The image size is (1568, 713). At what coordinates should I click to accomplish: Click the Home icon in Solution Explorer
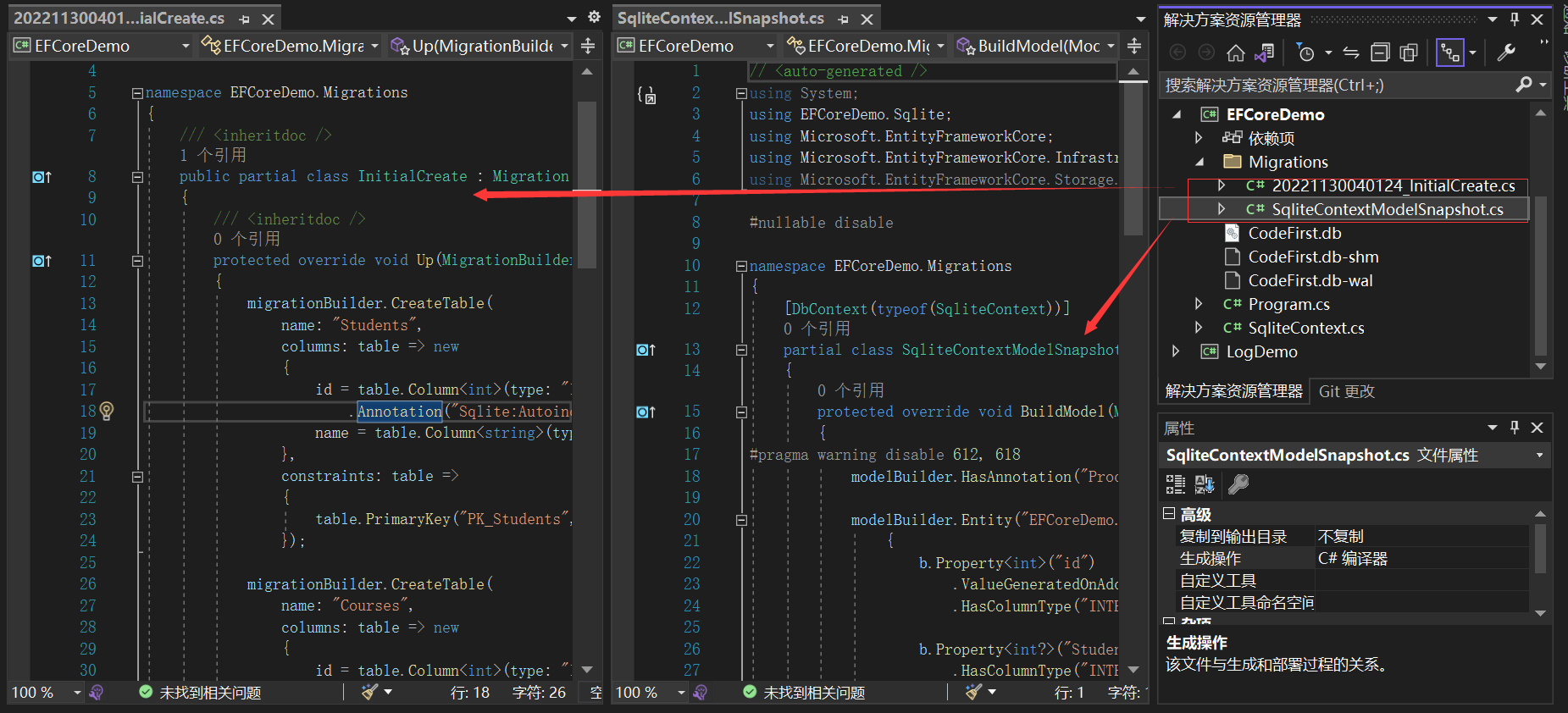pos(1235,53)
